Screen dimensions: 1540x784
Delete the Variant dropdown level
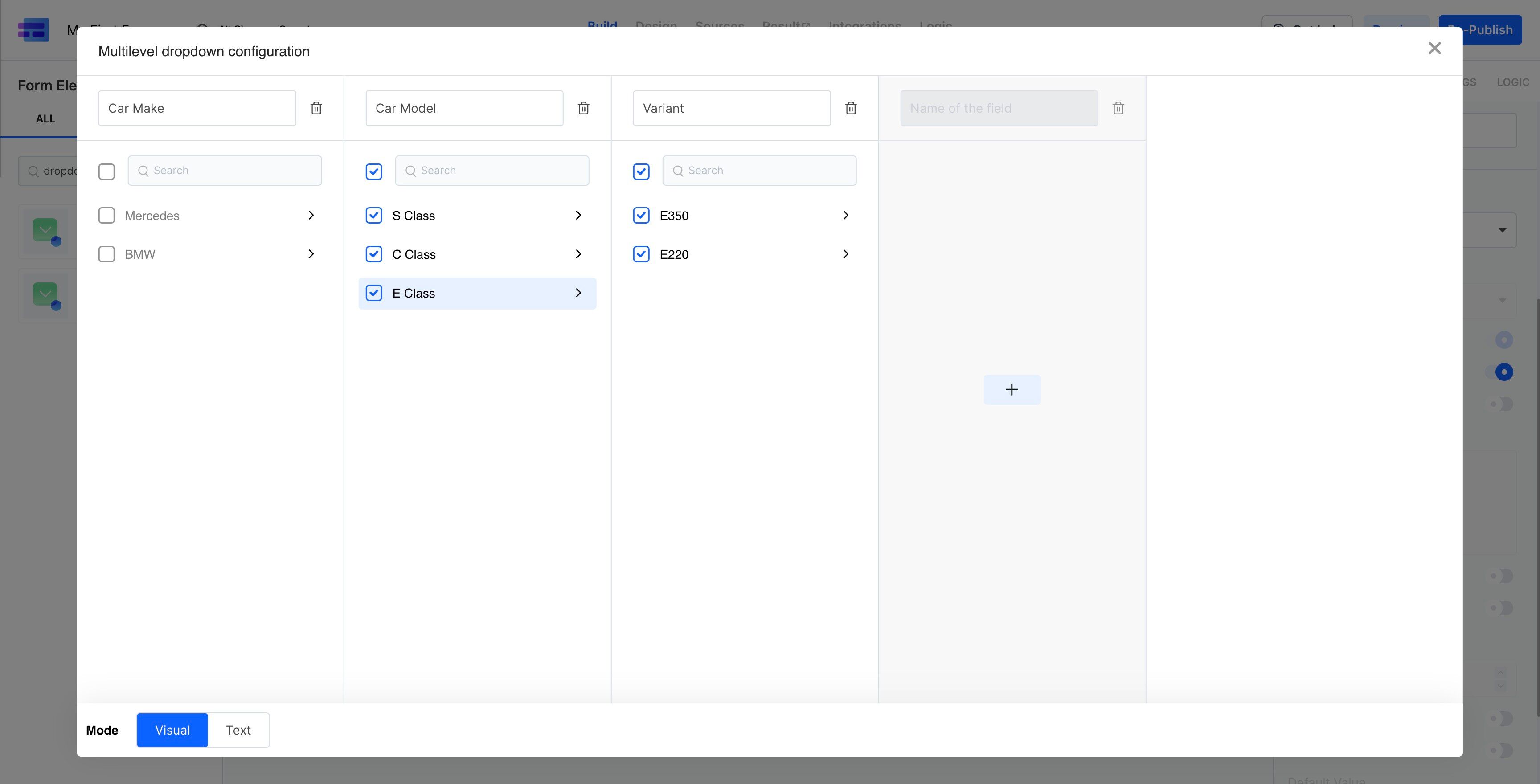(851, 108)
